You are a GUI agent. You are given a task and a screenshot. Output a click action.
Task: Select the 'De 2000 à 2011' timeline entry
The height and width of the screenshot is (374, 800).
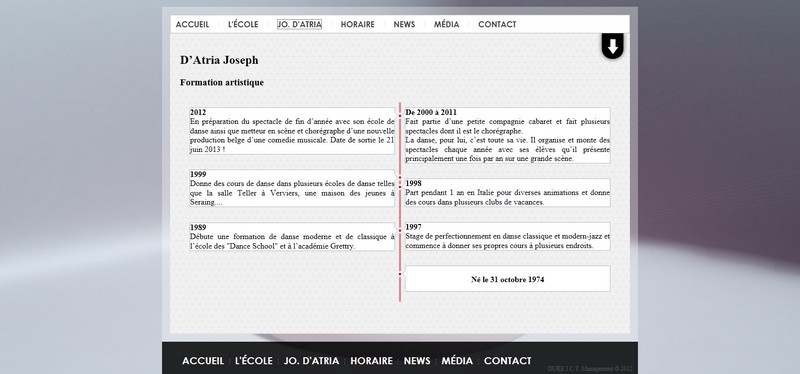pos(508,136)
